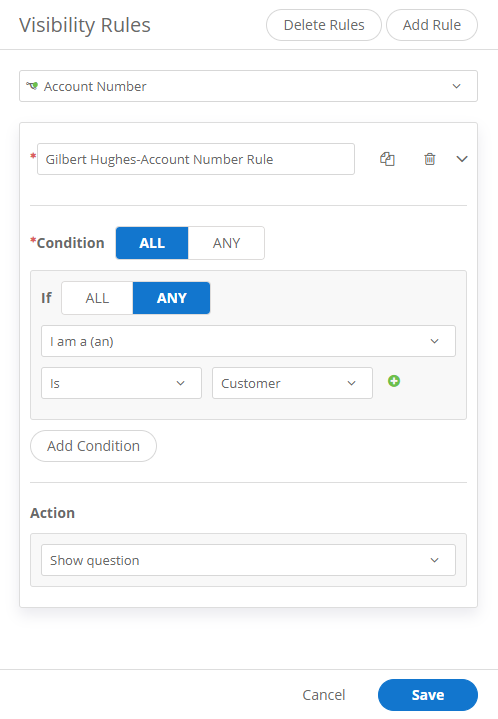Click the Add Condition button
Screen dimensions: 498x719
94,446
